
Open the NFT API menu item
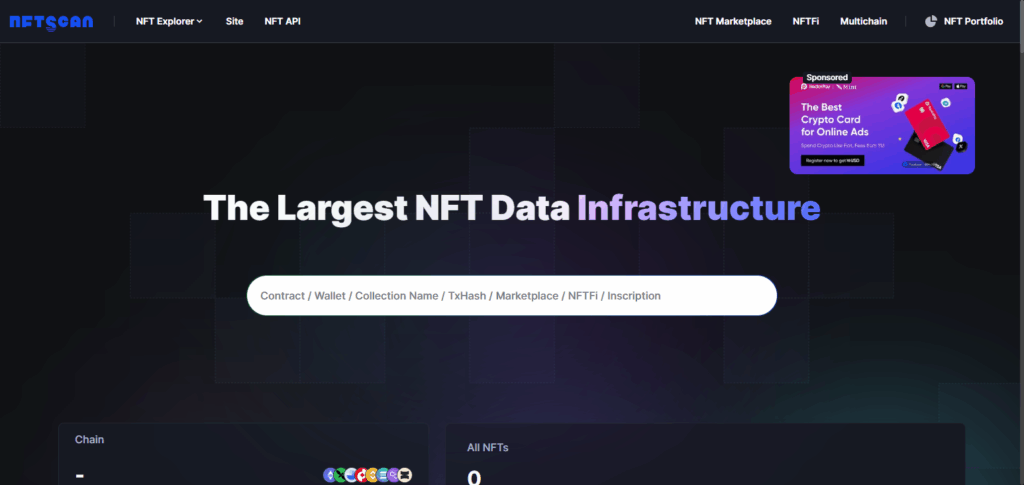(283, 22)
